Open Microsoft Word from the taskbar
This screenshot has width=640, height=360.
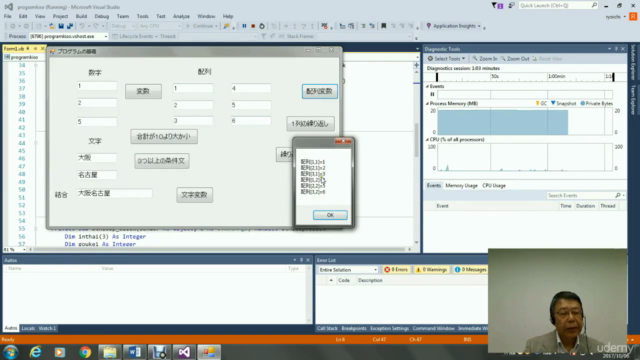[134, 352]
